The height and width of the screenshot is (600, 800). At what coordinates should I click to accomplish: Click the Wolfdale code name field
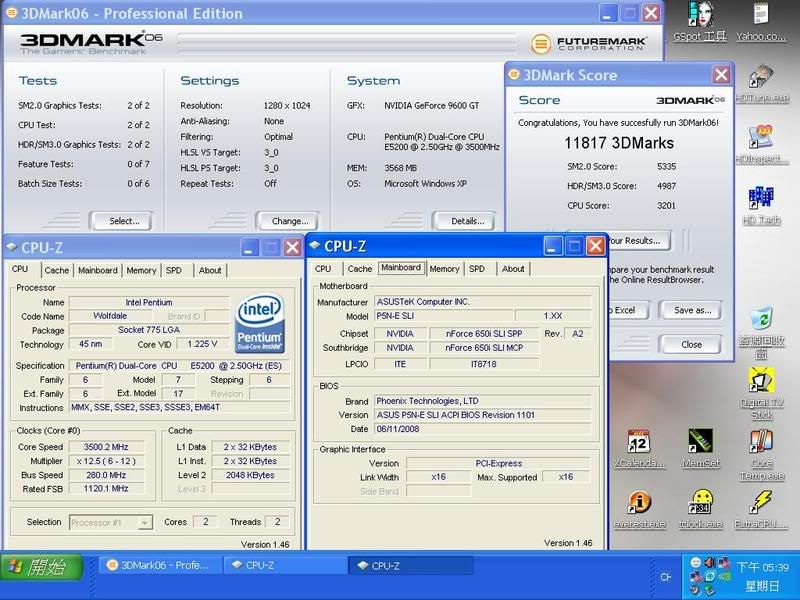[110, 316]
